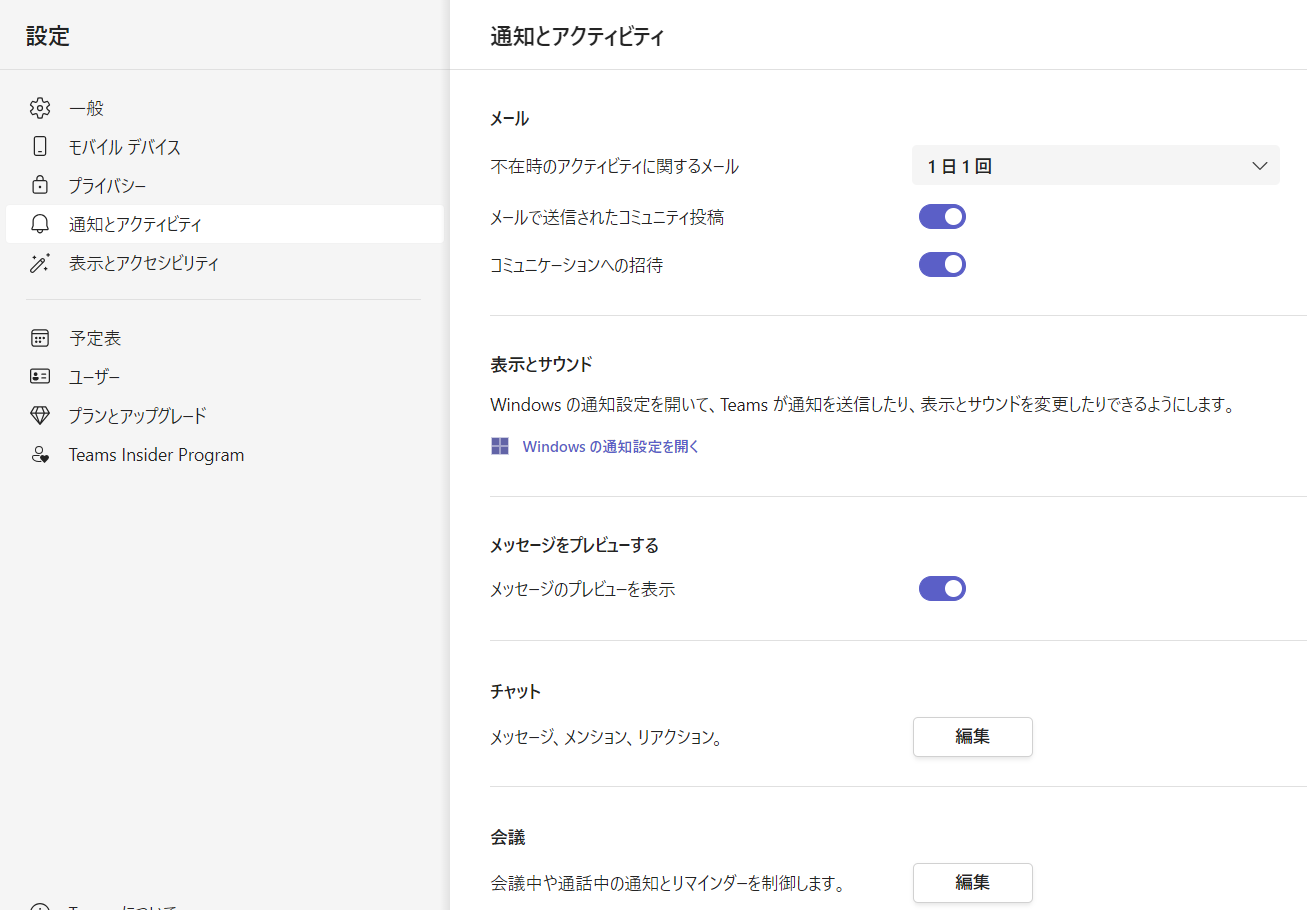Toggle メールで送信されたコミュニティ投稿 switch
Image resolution: width=1307 pixels, height=910 pixels.
point(942,217)
